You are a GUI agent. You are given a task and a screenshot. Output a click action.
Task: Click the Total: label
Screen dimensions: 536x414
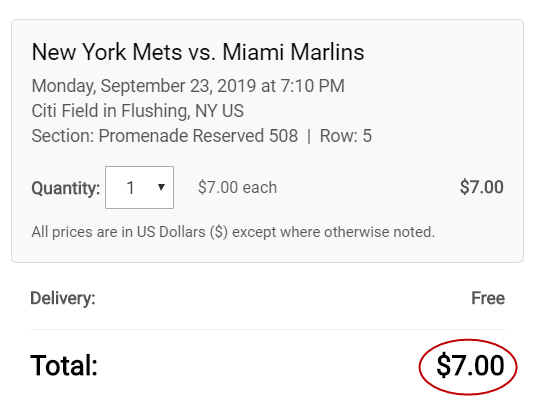(64, 365)
